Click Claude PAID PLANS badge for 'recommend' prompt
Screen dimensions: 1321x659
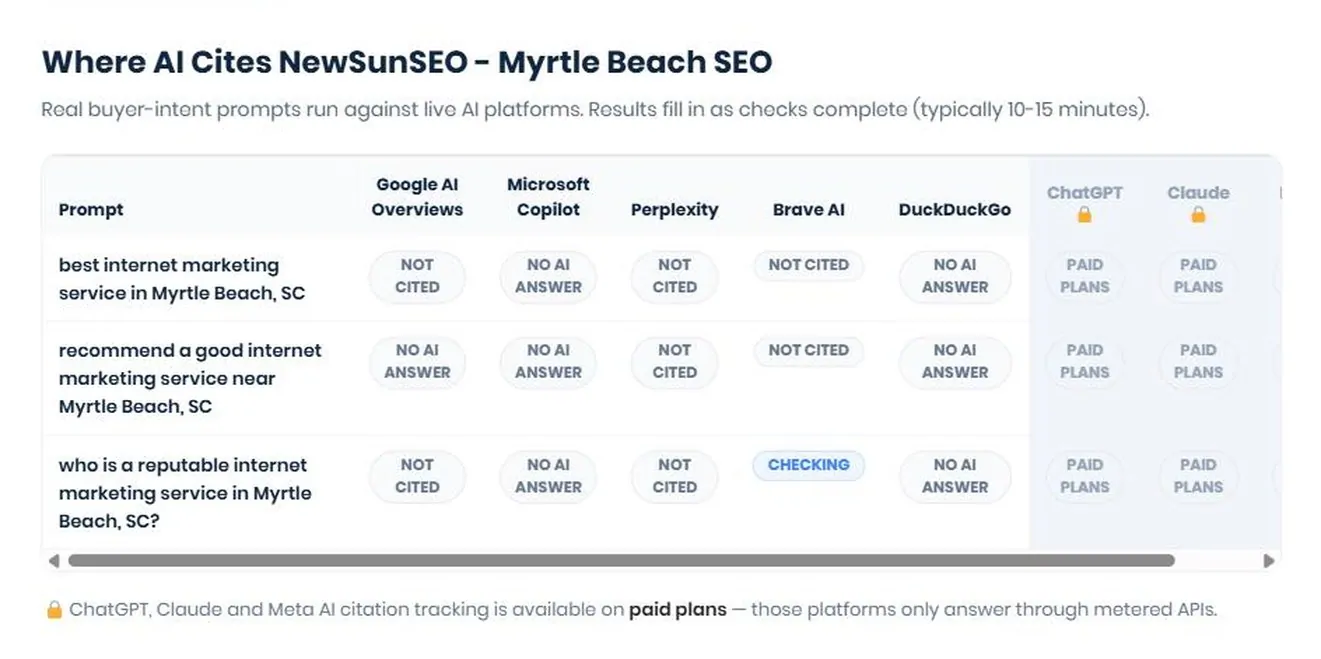1198,361
